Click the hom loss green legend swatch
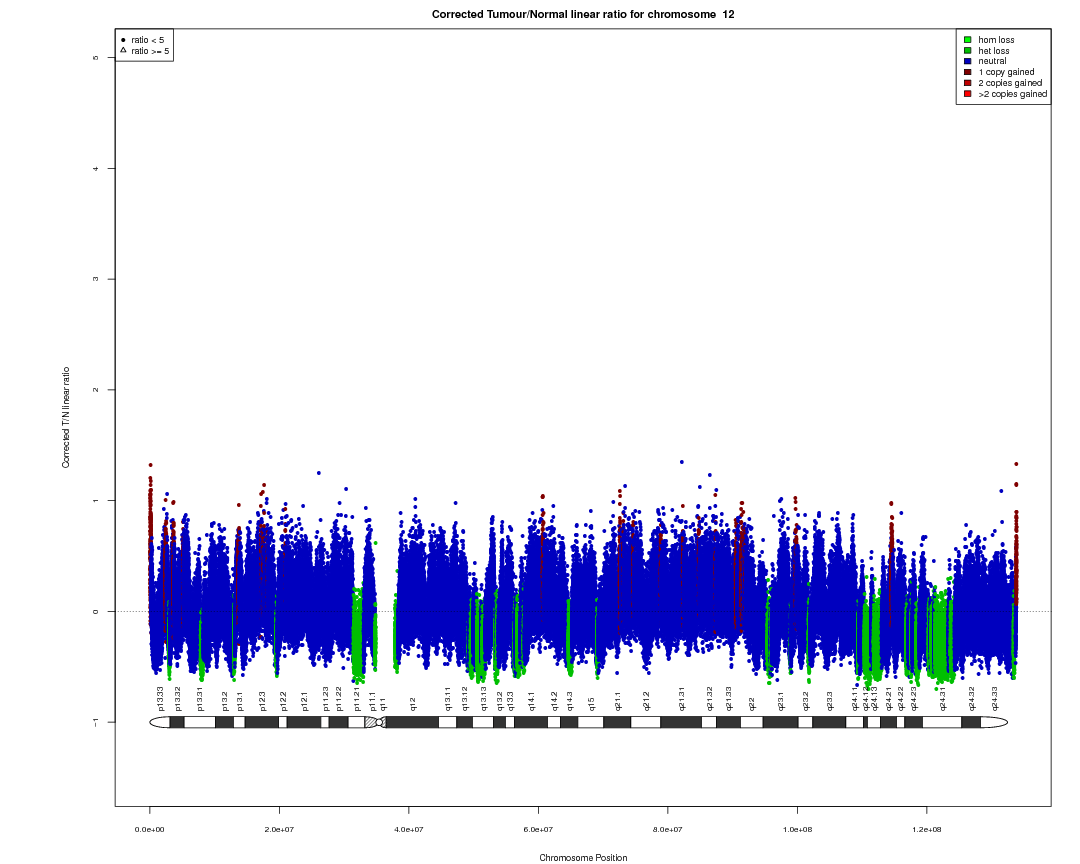 pos(968,40)
